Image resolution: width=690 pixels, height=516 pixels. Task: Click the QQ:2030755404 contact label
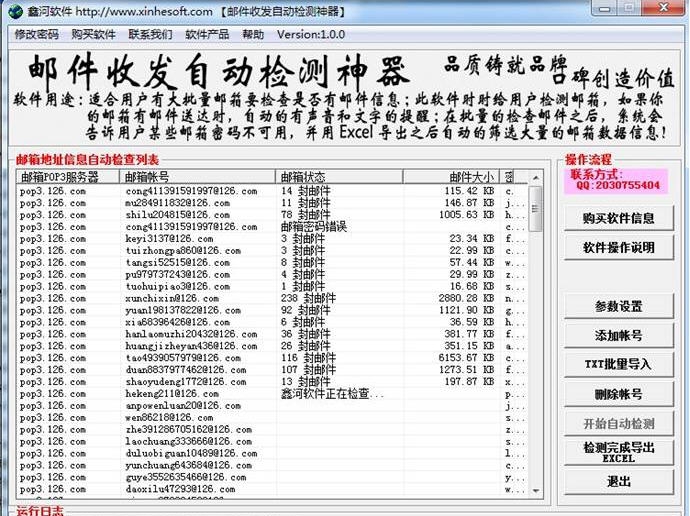(x=618, y=185)
